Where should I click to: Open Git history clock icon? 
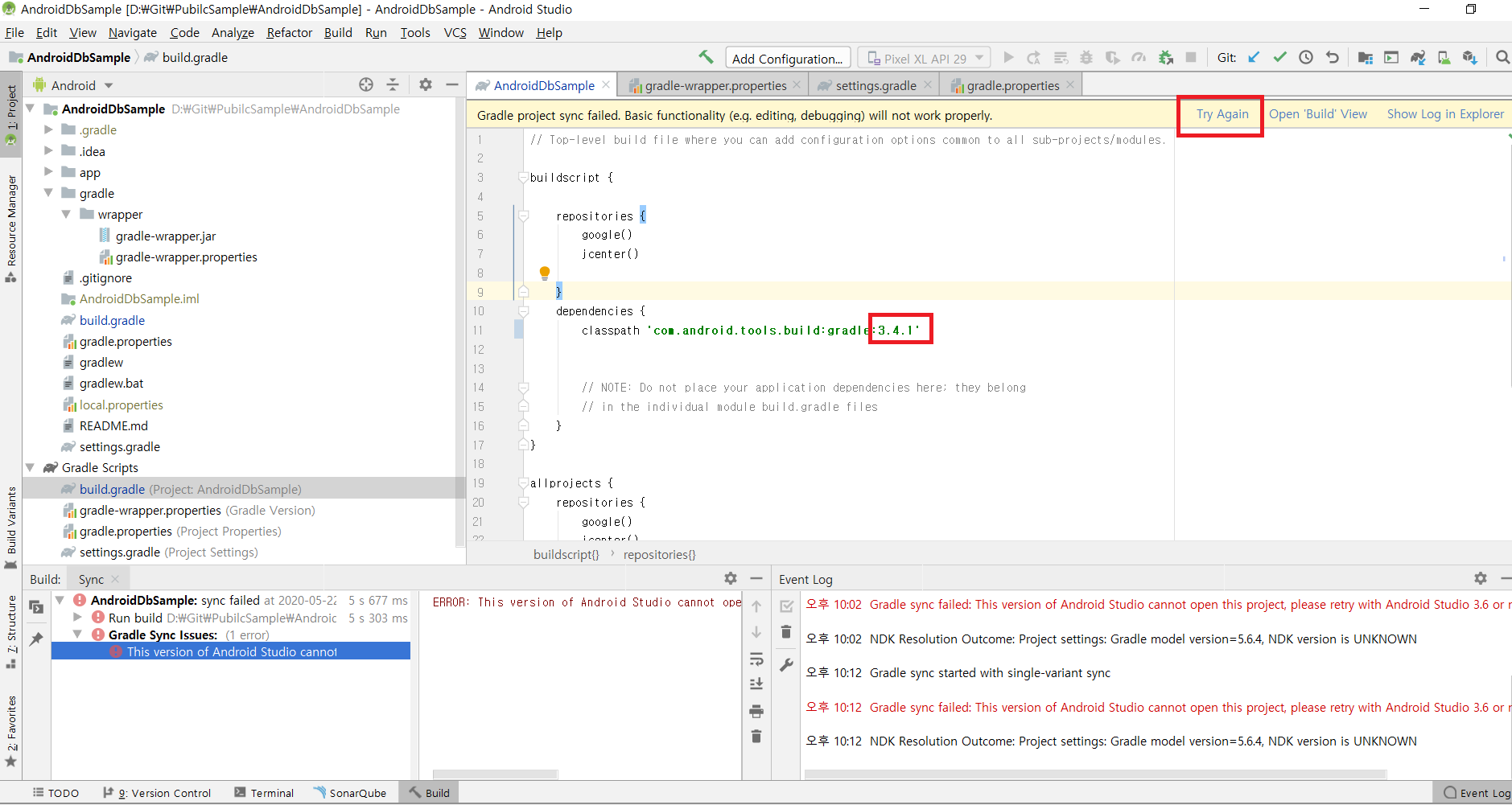tap(1306, 57)
